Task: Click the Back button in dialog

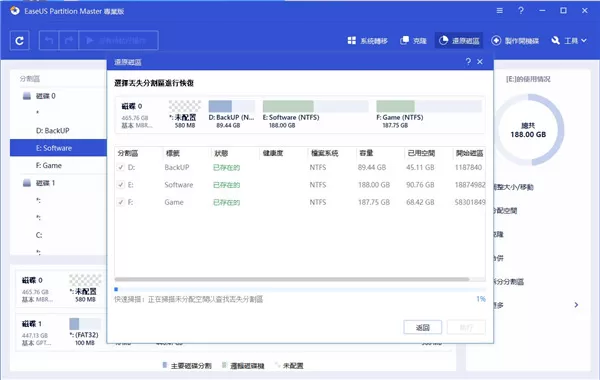Action: click(x=422, y=328)
